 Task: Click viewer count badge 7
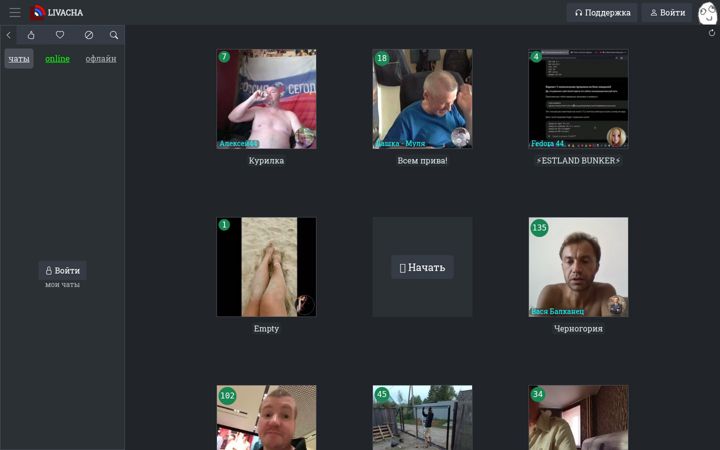click(224, 57)
